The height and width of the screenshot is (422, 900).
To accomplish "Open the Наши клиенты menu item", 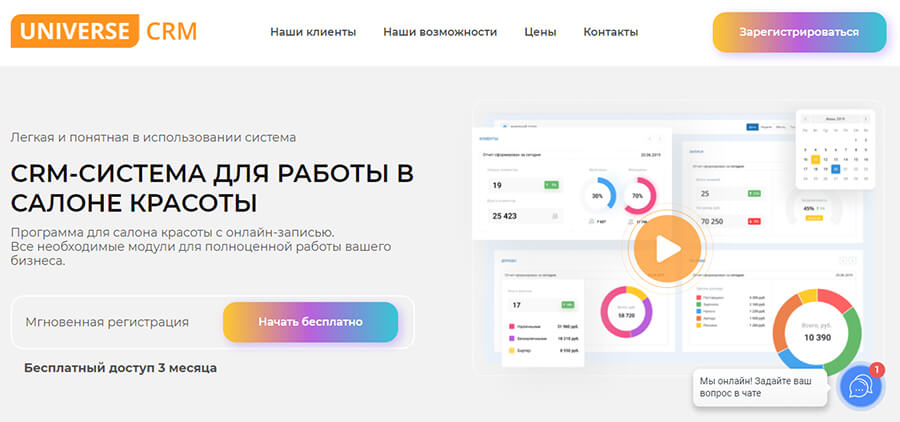I will (x=313, y=32).
